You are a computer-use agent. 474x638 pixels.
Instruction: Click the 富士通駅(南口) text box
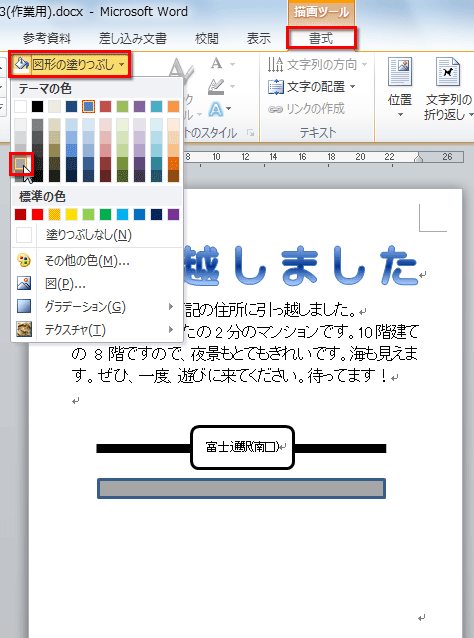242,448
